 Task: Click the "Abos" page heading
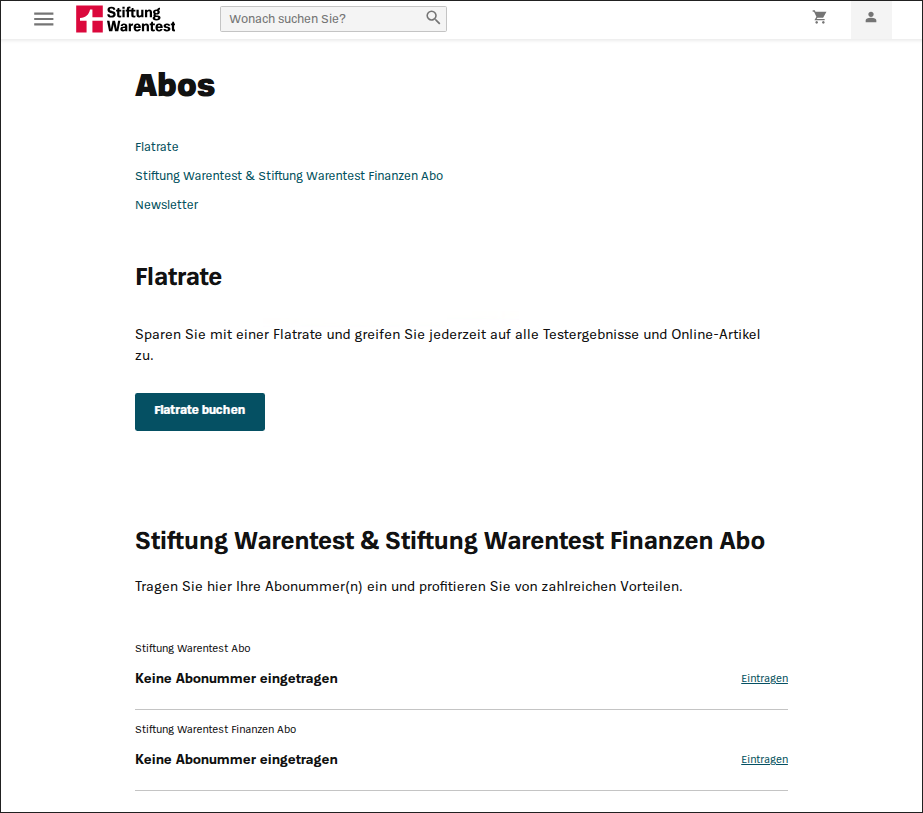(175, 86)
